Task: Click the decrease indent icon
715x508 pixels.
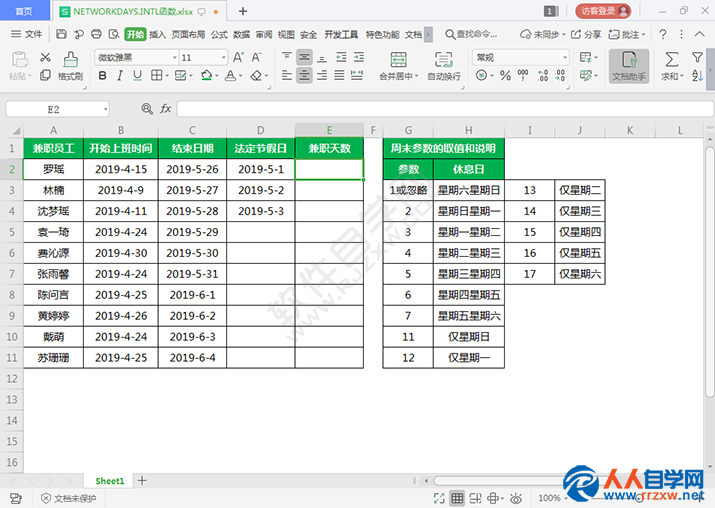Action: coord(341,57)
